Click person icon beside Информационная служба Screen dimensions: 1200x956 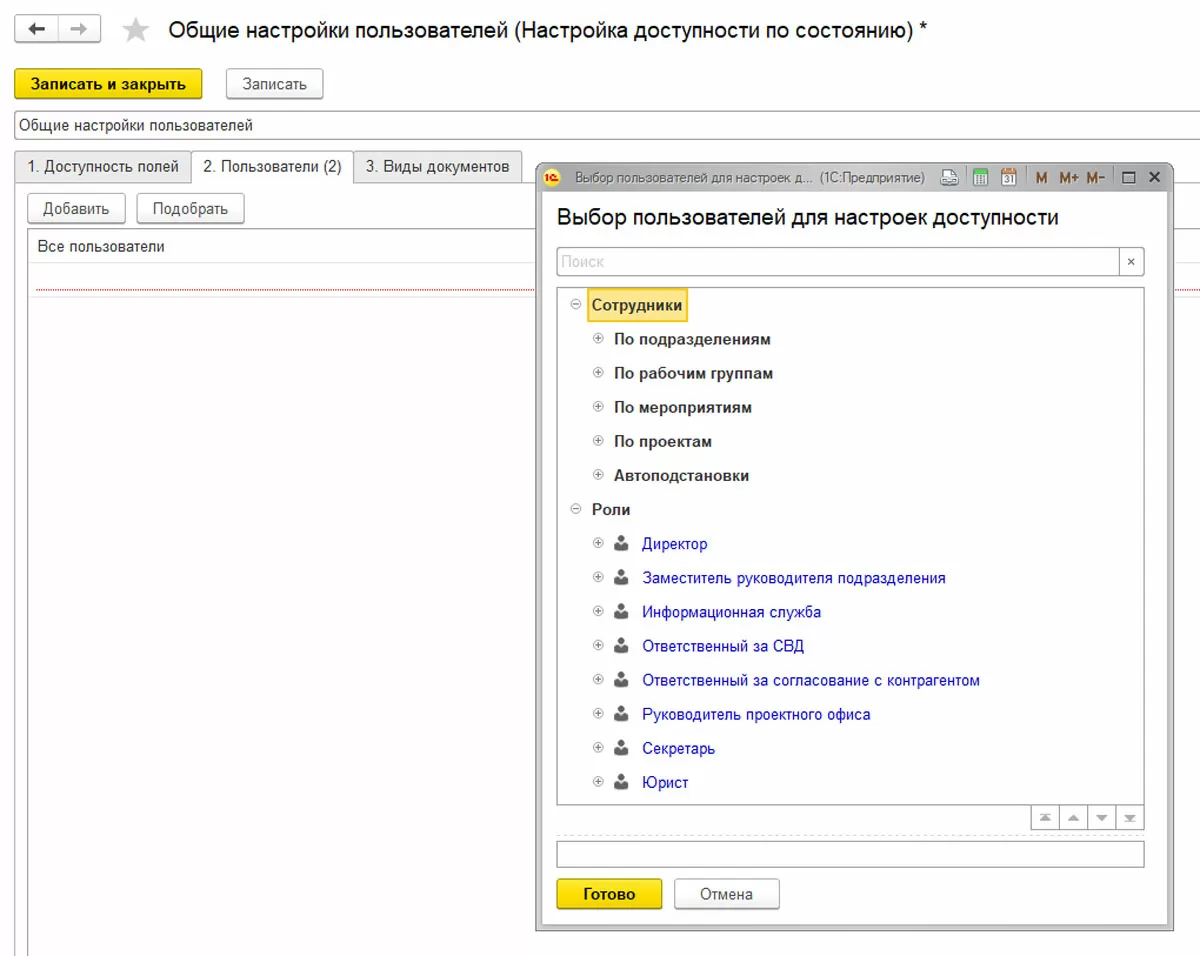click(x=621, y=612)
